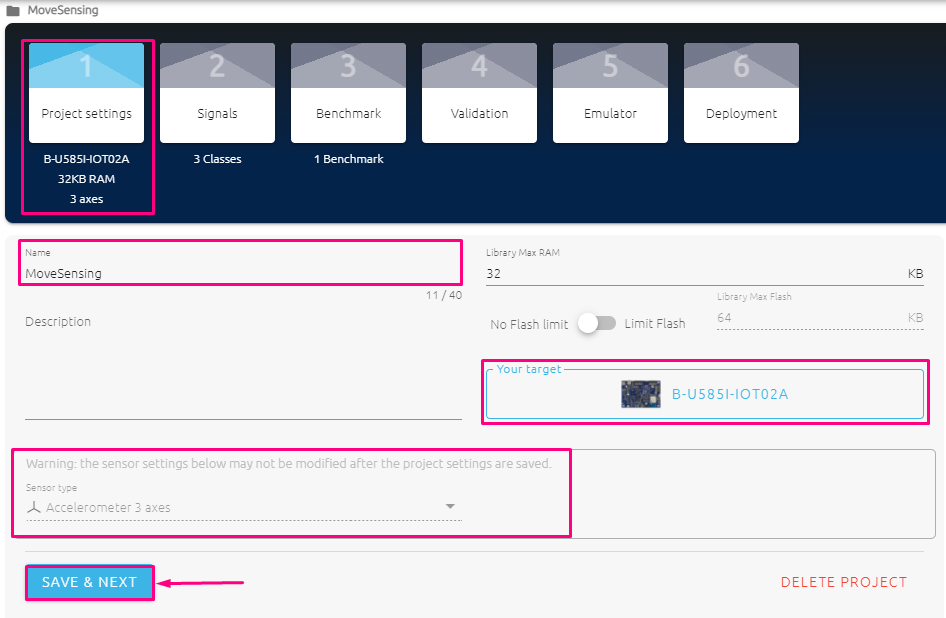The width and height of the screenshot is (946, 618).
Task: Click the 'Limit Flash' label
Action: click(655, 323)
